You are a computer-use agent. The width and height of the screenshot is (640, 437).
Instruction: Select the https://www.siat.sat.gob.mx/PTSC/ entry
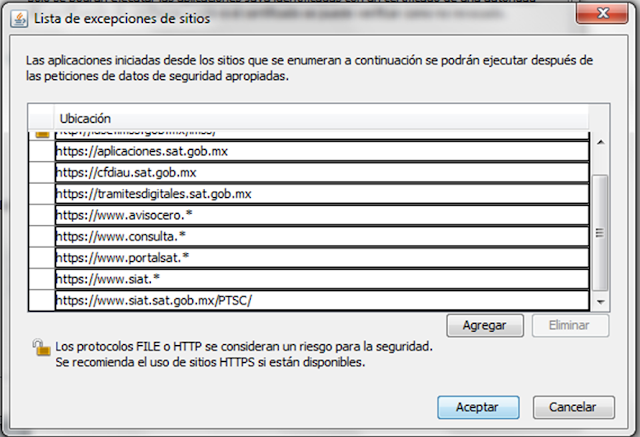tap(322, 301)
